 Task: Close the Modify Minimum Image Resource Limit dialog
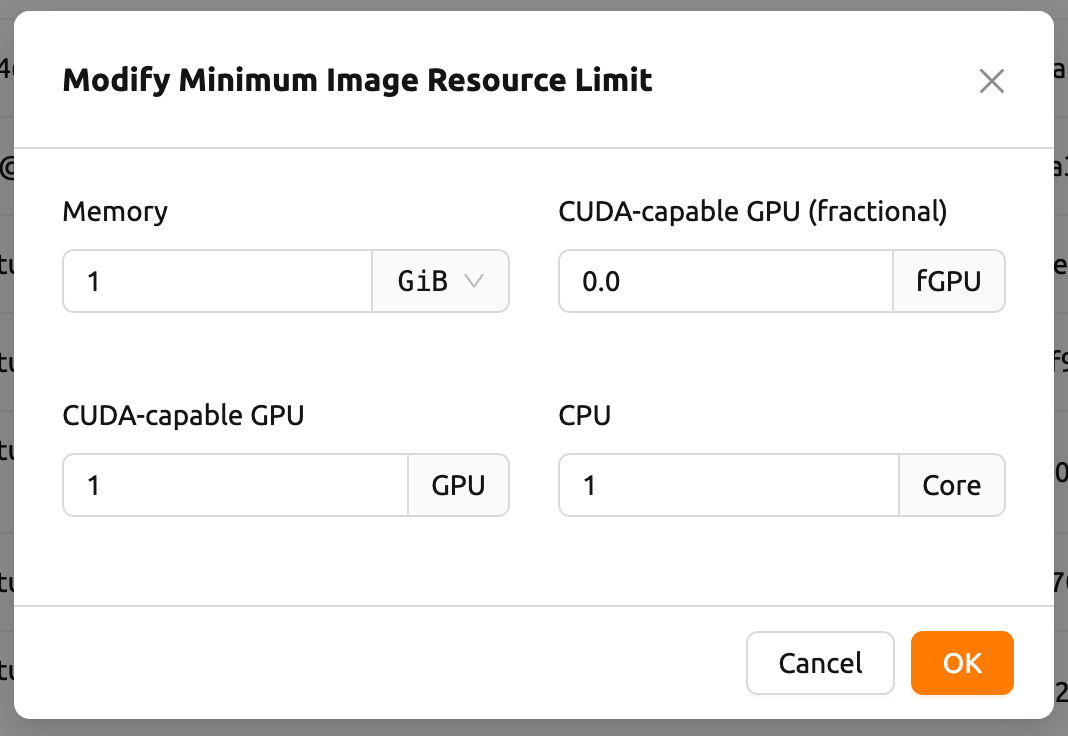pos(991,81)
